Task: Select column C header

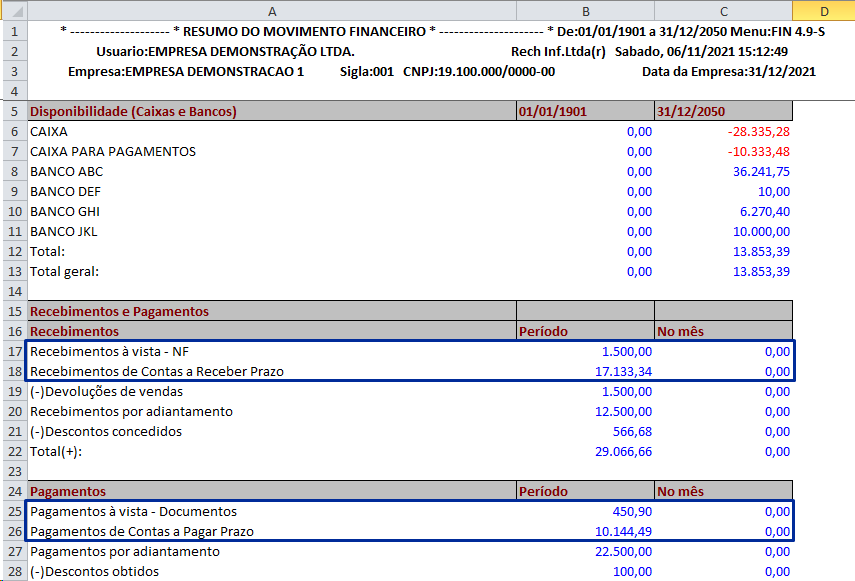Action: [x=723, y=10]
